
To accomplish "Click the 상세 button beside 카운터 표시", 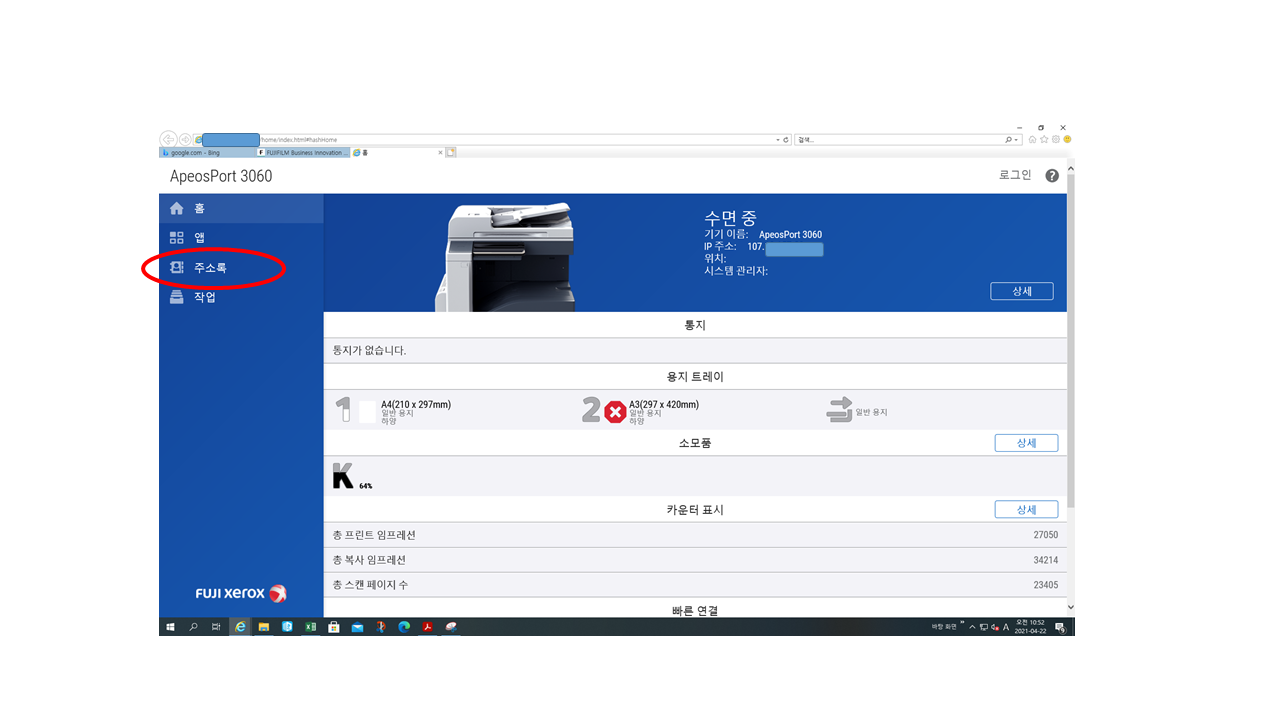I will (x=1026, y=510).
